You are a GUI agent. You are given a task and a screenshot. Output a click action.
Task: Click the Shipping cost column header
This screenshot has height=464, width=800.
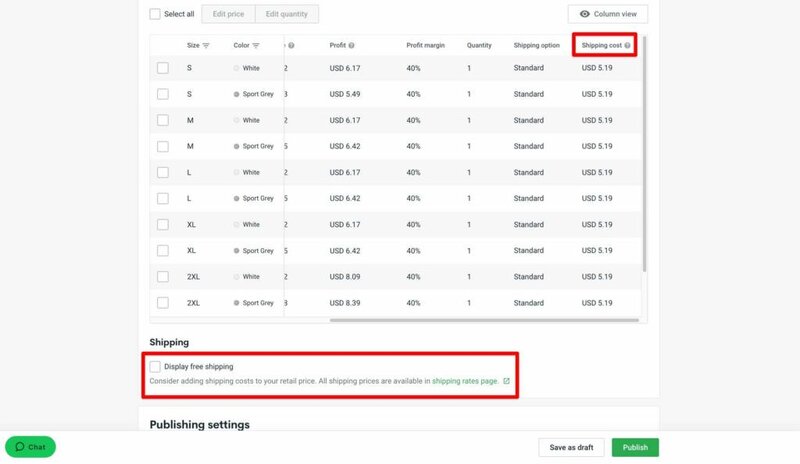[x=602, y=45]
